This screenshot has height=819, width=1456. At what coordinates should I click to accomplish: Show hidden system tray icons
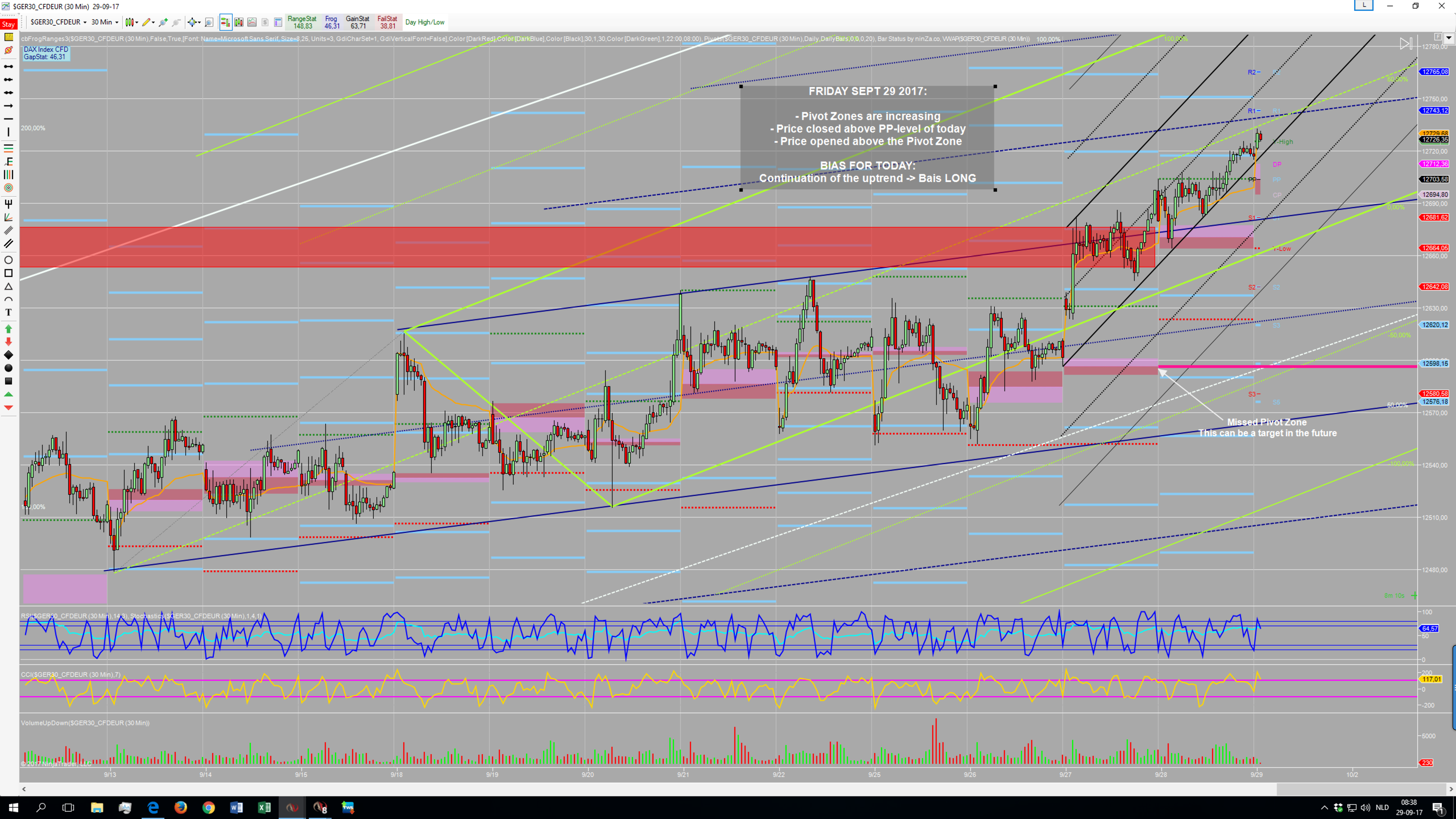1324,807
